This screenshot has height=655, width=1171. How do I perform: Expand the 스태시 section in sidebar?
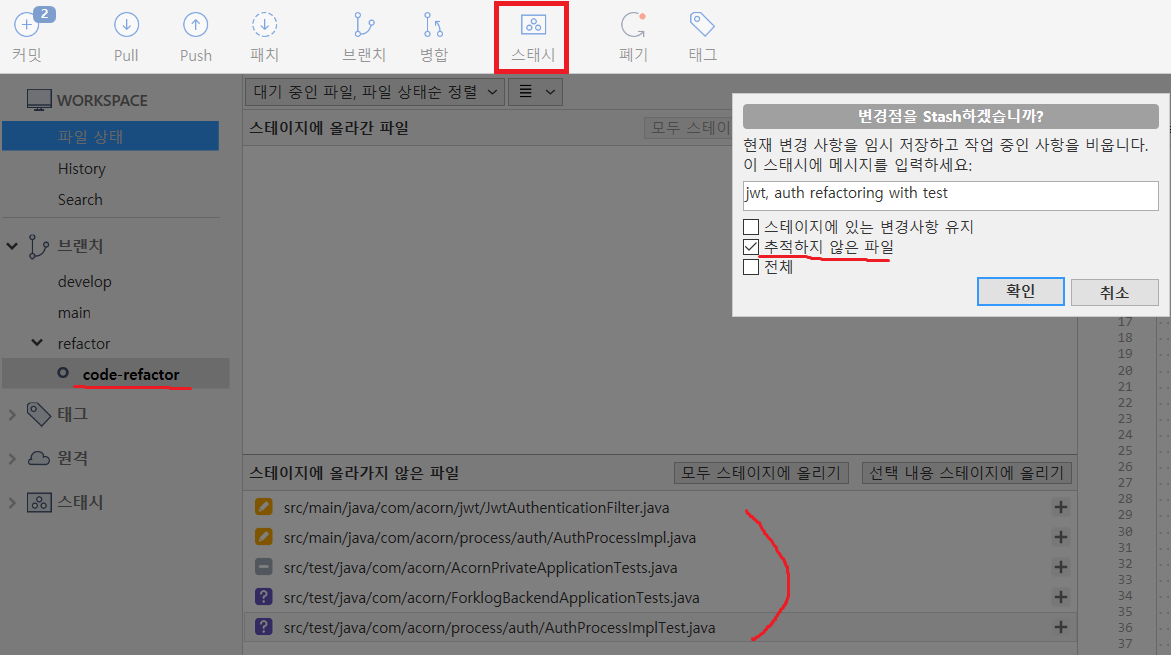tap(13, 502)
